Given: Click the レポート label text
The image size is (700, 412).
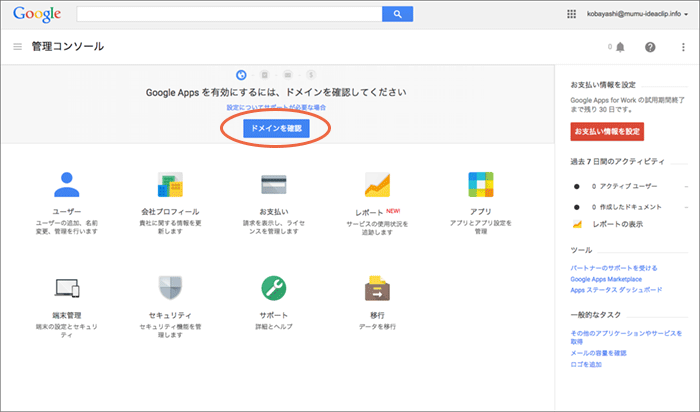Looking at the screenshot, I should pos(369,212).
